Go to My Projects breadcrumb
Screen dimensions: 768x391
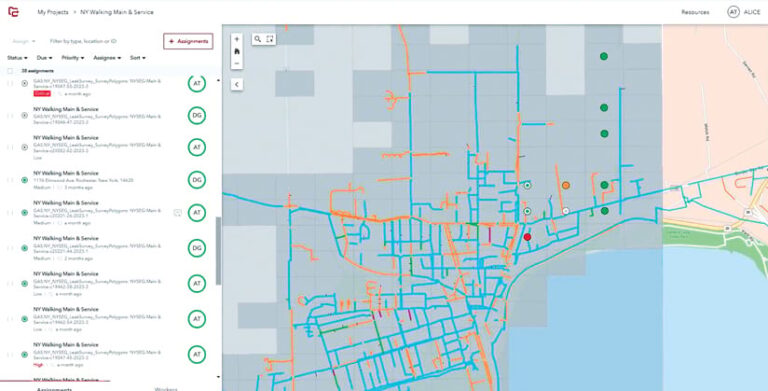[53, 12]
